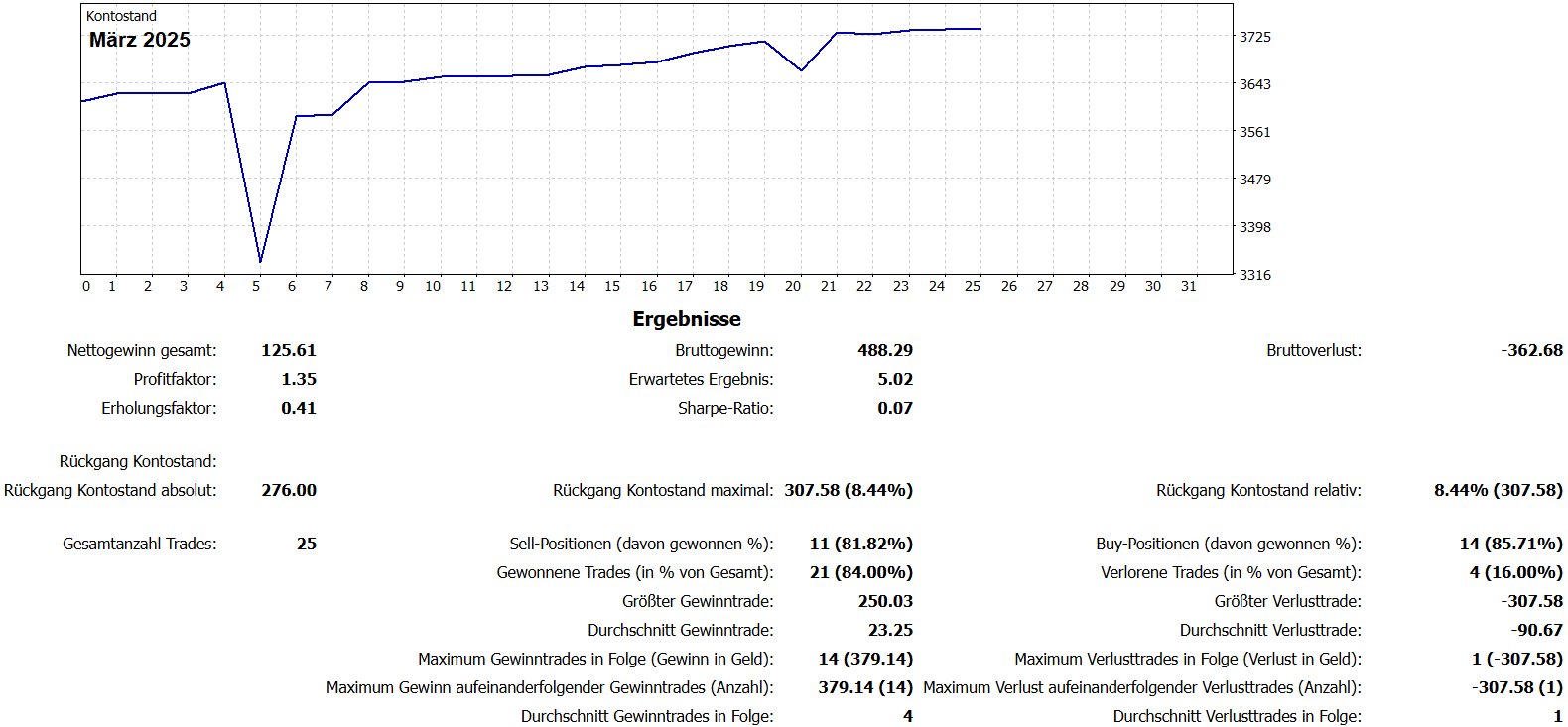This screenshot has height=727, width=1568.
Task: Select Durchschnitt Verlusttrades in Folge value 1
Action: click(1558, 716)
